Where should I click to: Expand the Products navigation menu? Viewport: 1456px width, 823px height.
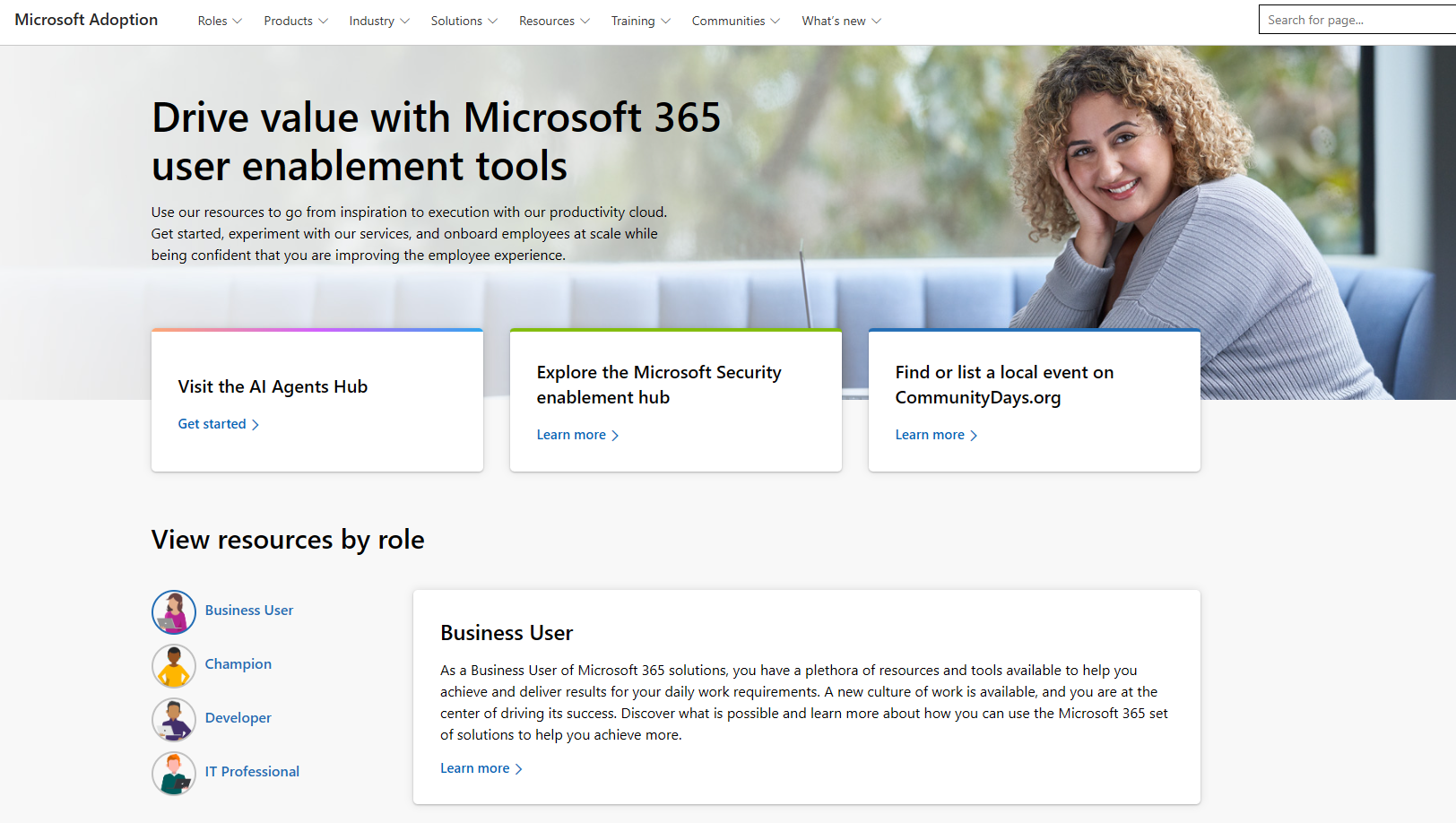(x=296, y=21)
